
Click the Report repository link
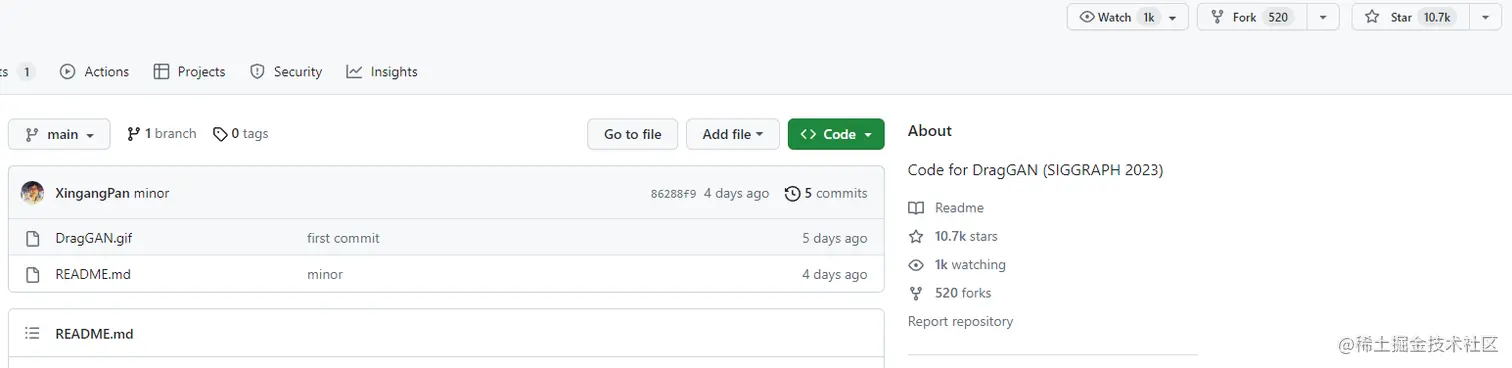pyautogui.click(x=960, y=322)
